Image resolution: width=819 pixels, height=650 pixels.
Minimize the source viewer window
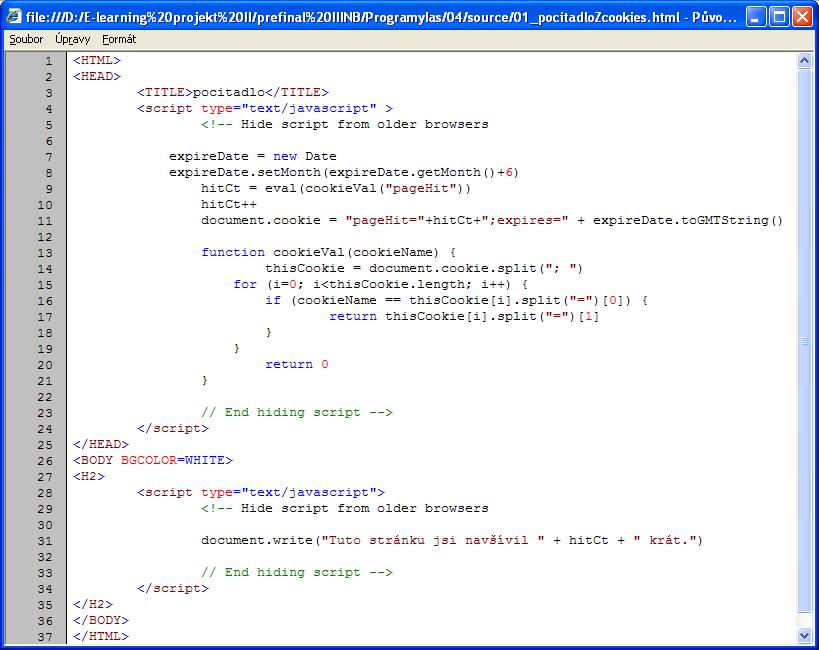point(755,17)
